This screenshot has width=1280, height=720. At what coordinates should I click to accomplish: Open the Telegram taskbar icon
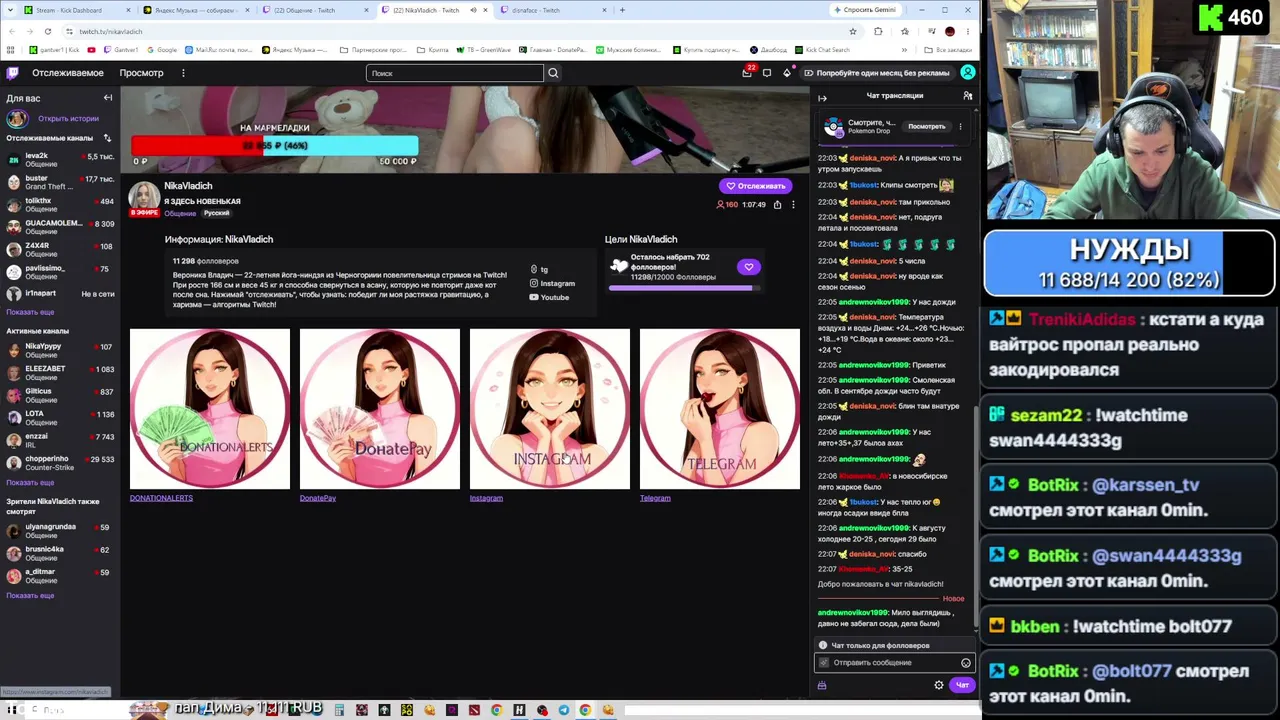564,710
